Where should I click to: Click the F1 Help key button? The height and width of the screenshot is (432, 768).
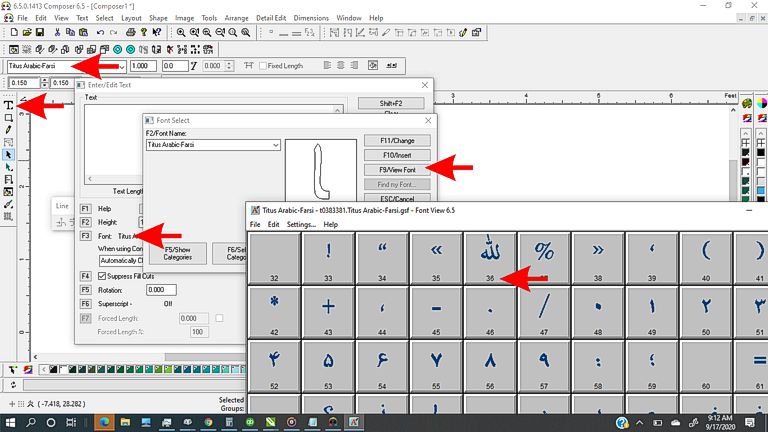(85, 209)
